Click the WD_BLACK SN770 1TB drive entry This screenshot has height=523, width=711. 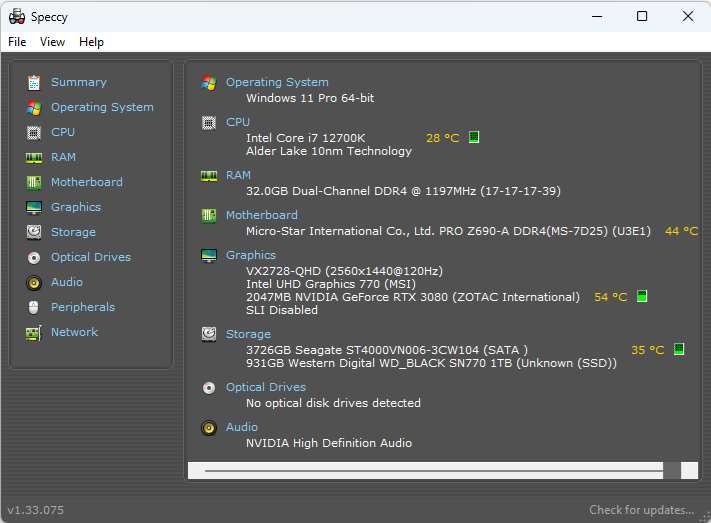(x=431, y=363)
